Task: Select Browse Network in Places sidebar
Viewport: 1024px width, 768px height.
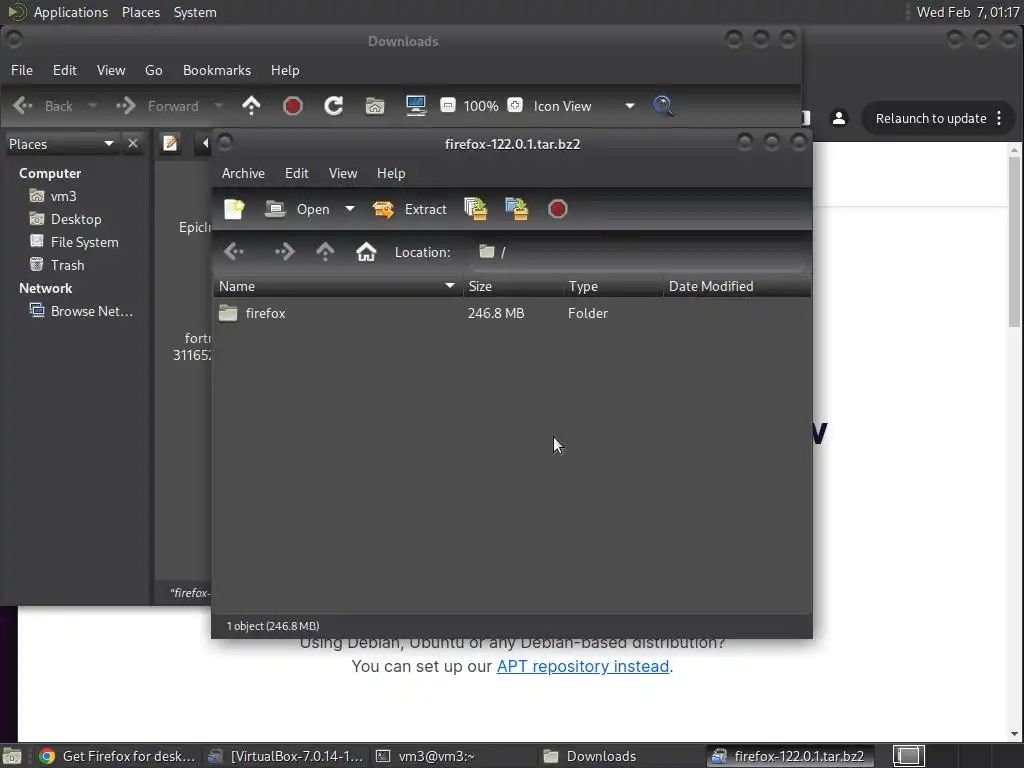Action: 91,311
